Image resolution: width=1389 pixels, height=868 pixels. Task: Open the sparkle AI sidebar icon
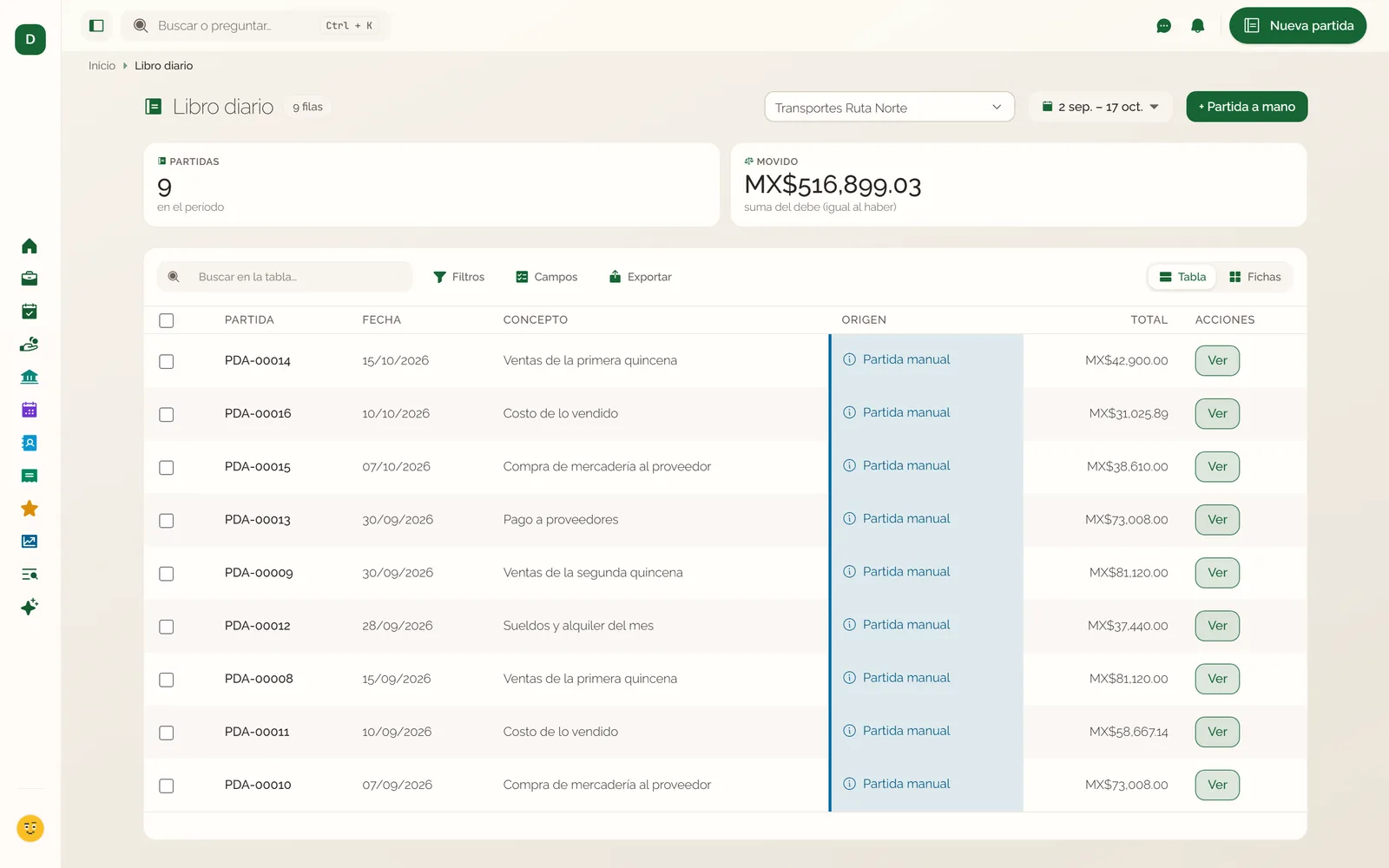(x=30, y=607)
